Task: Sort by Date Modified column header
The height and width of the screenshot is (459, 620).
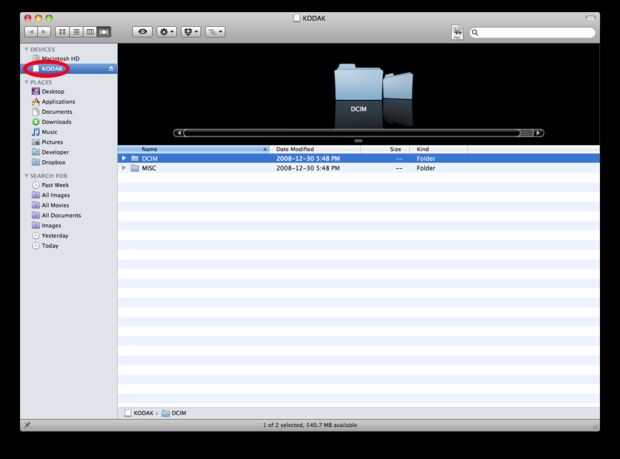Action: (315, 149)
